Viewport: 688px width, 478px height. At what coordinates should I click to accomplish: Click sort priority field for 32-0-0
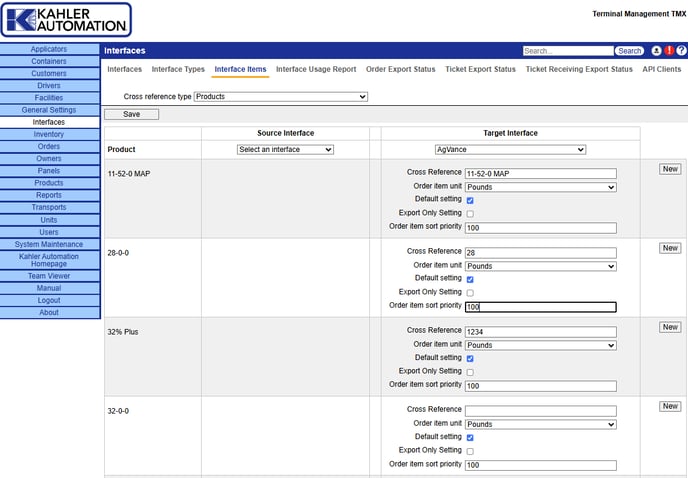coord(541,465)
